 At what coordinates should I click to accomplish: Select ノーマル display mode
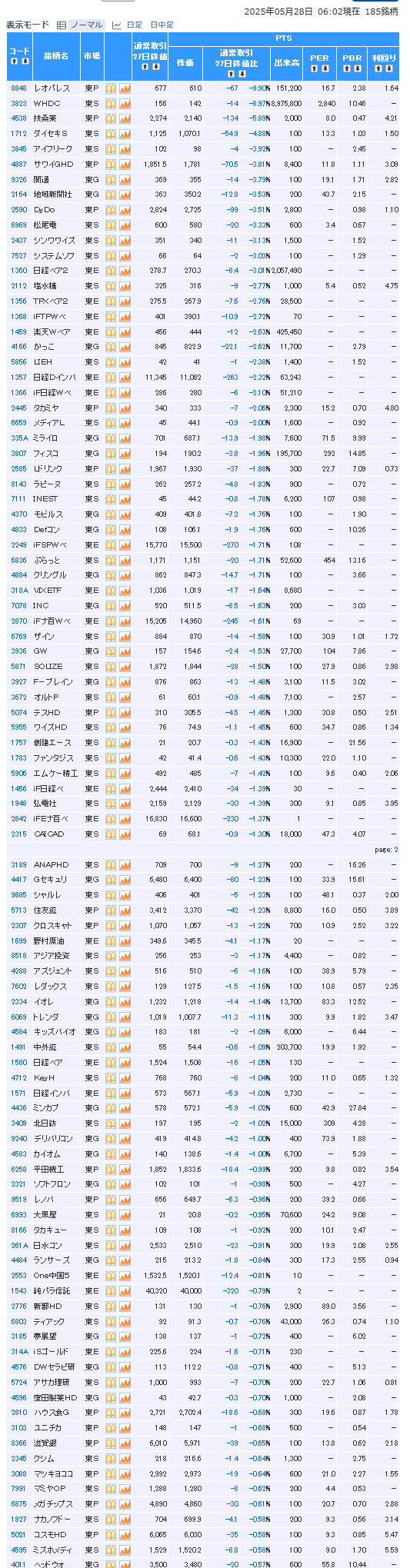[86, 25]
